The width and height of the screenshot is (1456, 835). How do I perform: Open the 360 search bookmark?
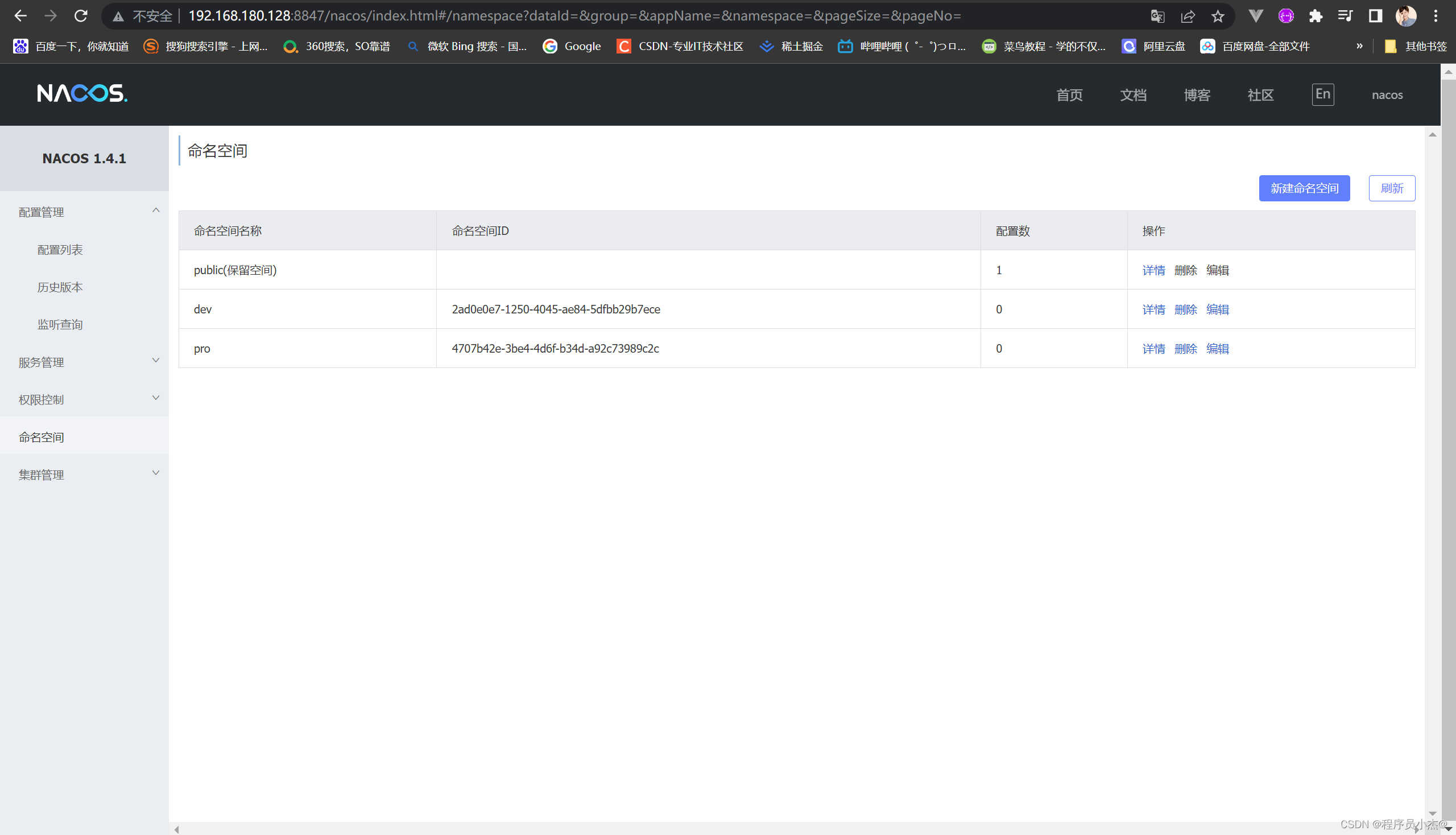(337, 47)
